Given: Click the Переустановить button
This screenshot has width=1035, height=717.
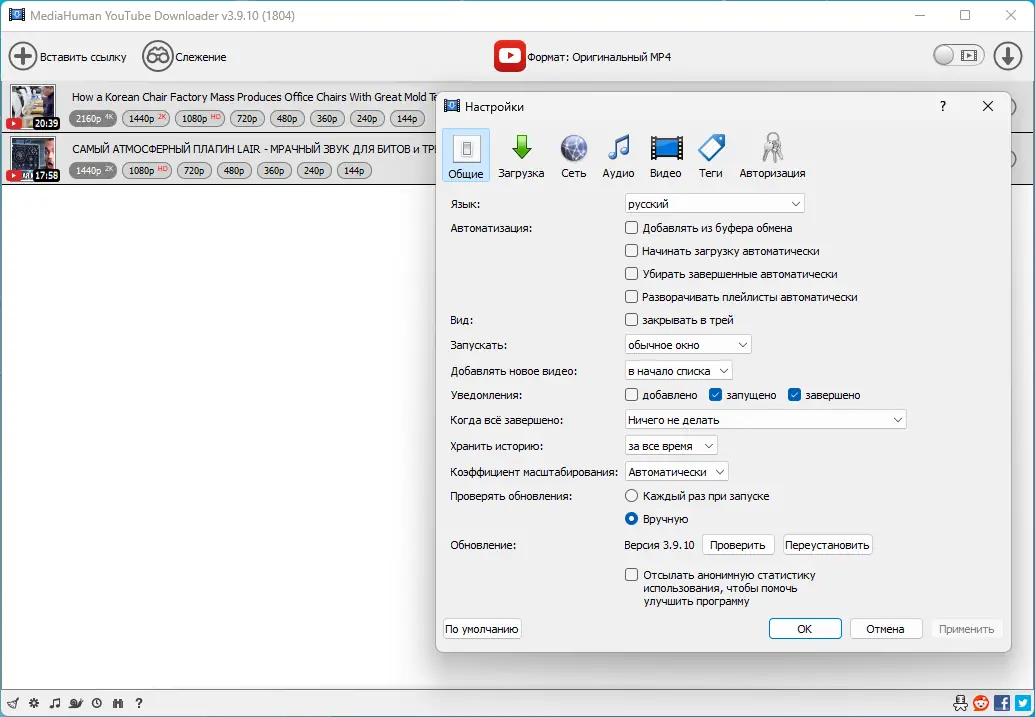Looking at the screenshot, I should (x=827, y=545).
